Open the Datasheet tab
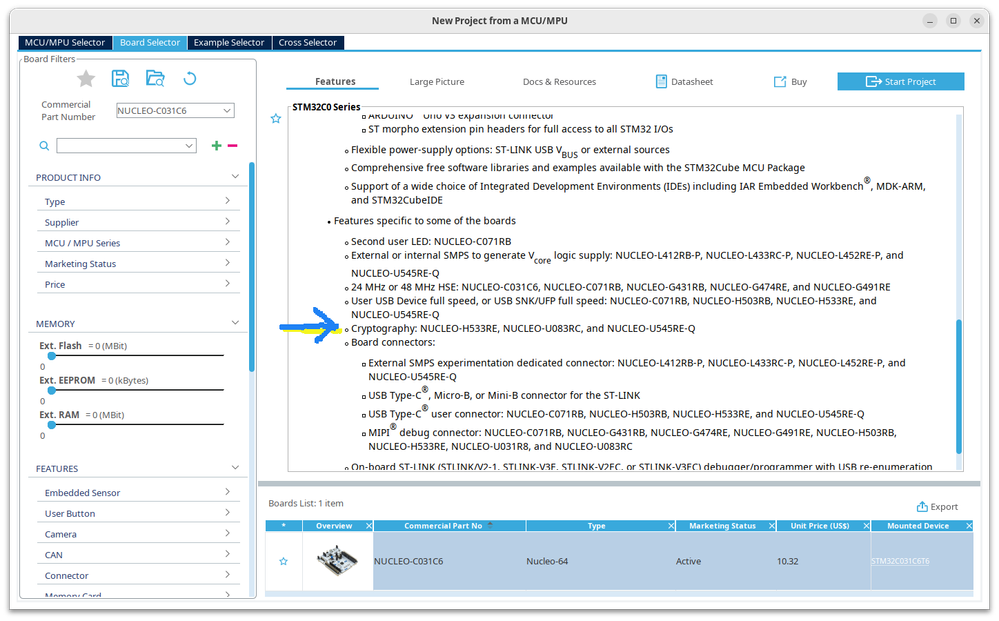Viewport: 999px width, 621px height. [685, 82]
